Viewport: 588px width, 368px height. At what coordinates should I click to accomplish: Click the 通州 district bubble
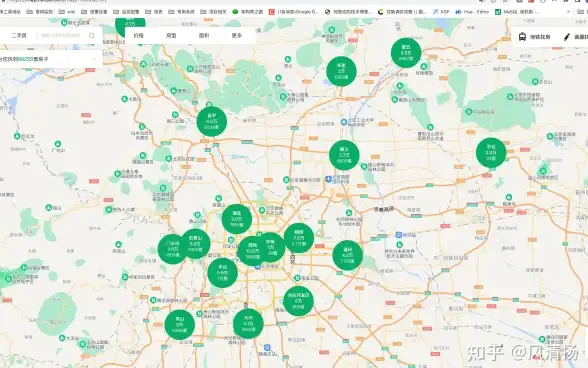point(347,255)
